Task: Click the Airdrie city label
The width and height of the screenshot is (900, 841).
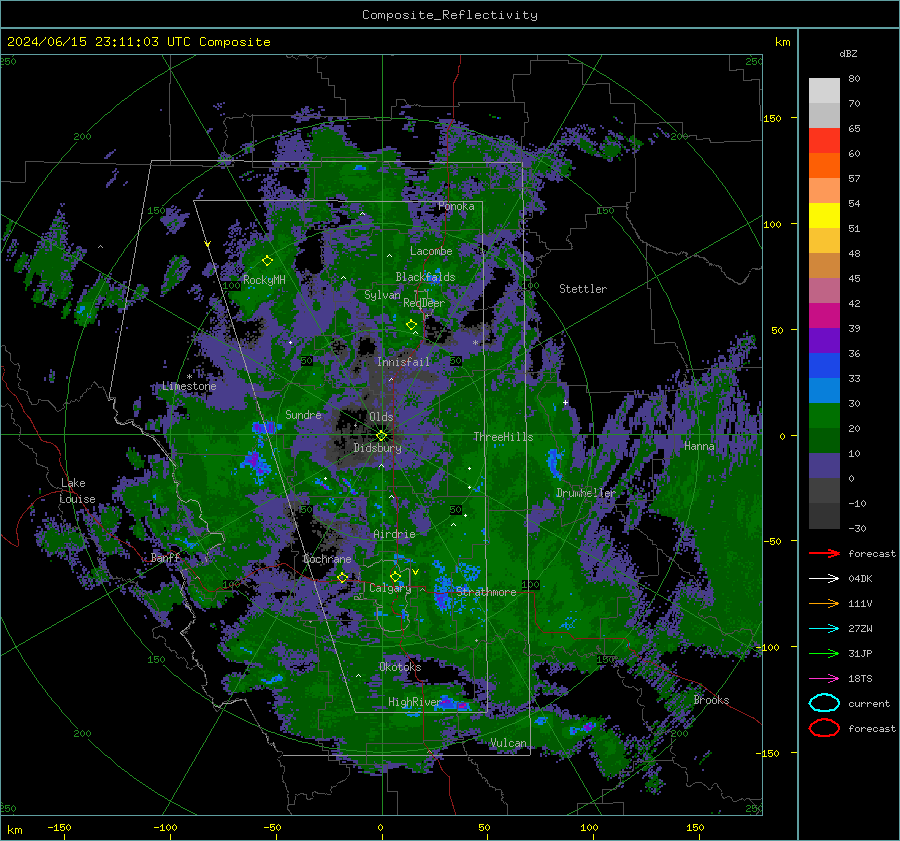Action: coord(394,534)
